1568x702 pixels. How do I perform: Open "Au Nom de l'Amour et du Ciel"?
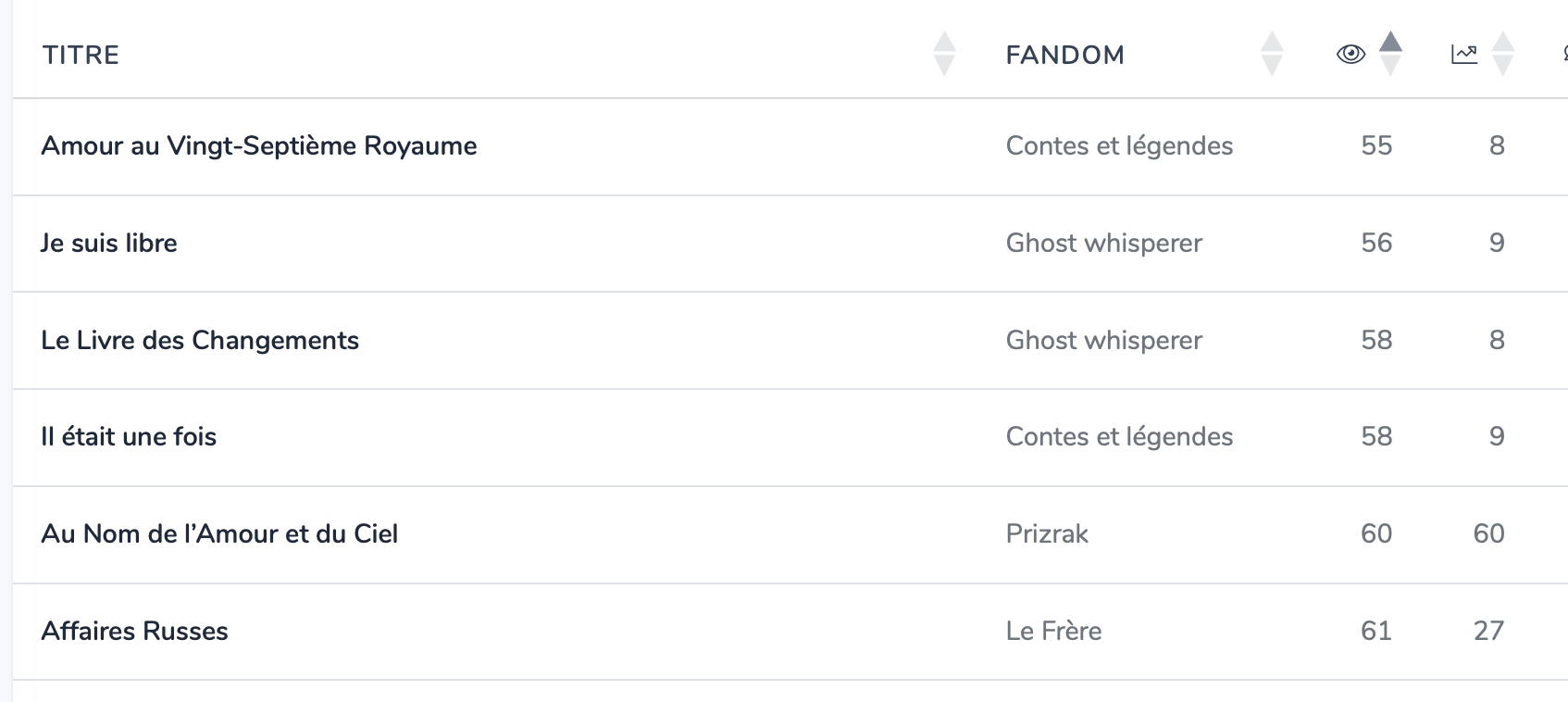point(219,534)
